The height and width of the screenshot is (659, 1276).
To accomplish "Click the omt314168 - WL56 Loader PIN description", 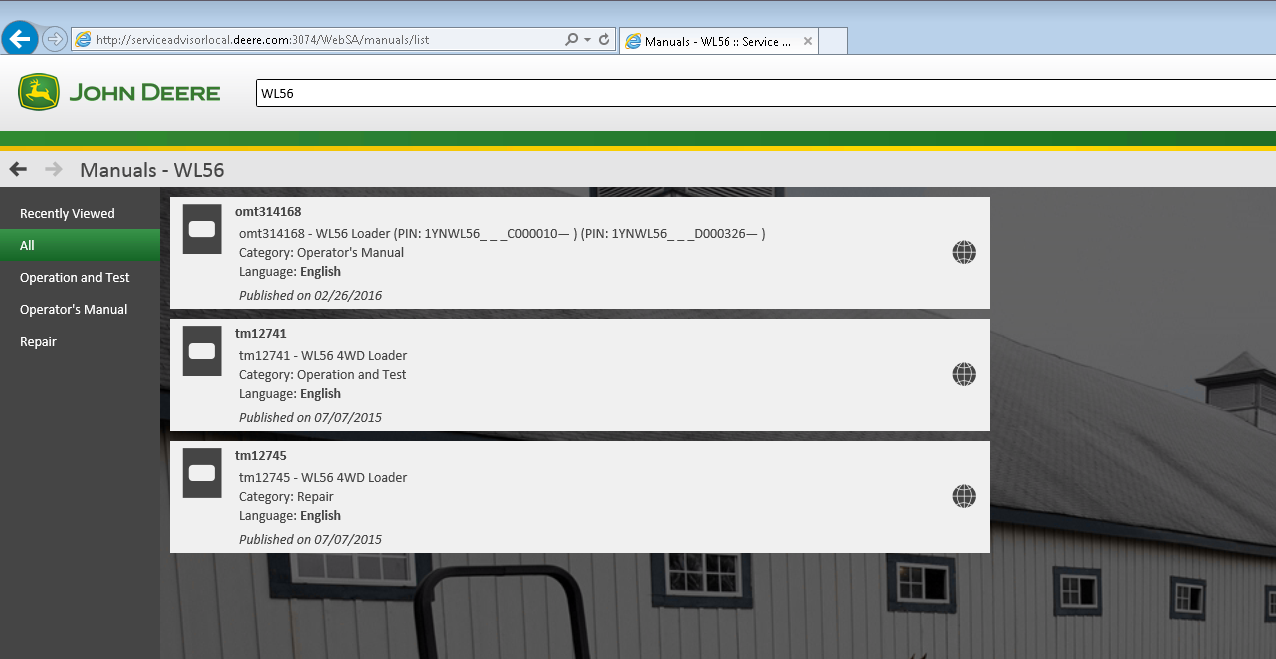I will [x=502, y=233].
